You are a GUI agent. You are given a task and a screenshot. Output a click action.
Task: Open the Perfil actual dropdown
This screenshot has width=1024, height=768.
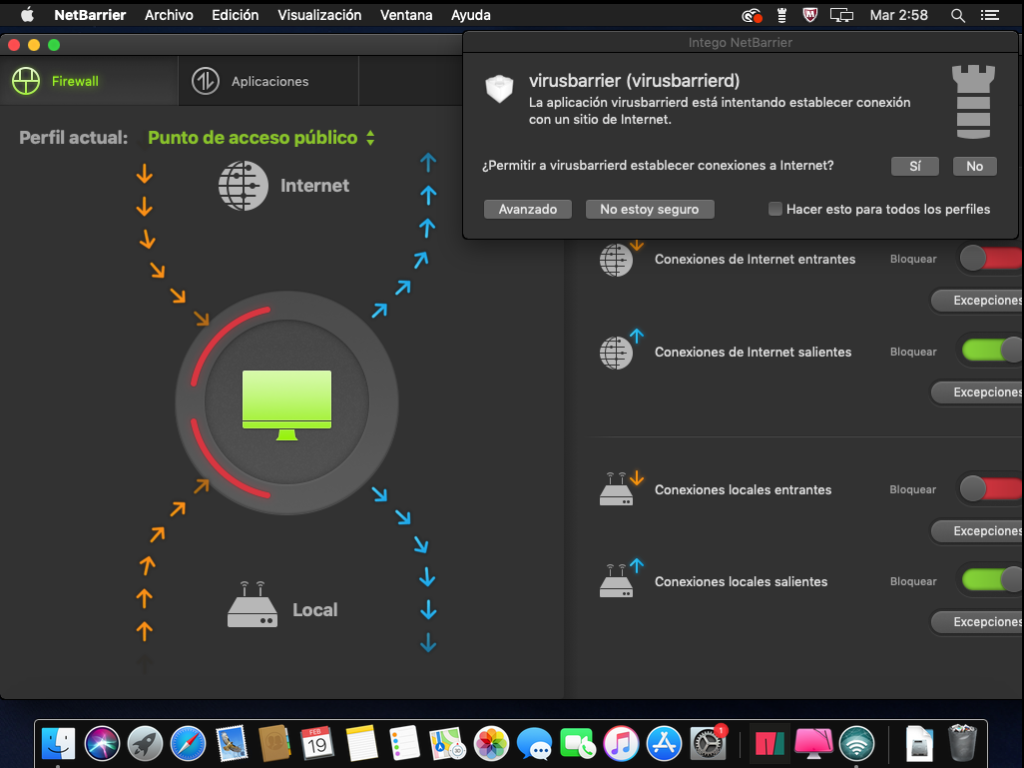[261, 138]
